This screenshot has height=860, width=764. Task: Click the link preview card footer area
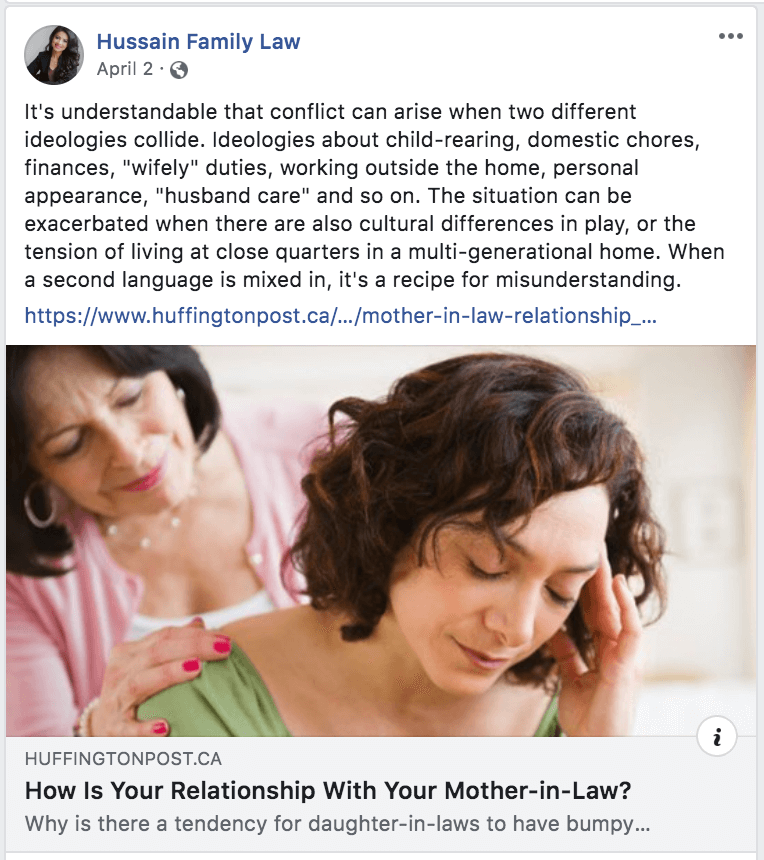coord(381,794)
